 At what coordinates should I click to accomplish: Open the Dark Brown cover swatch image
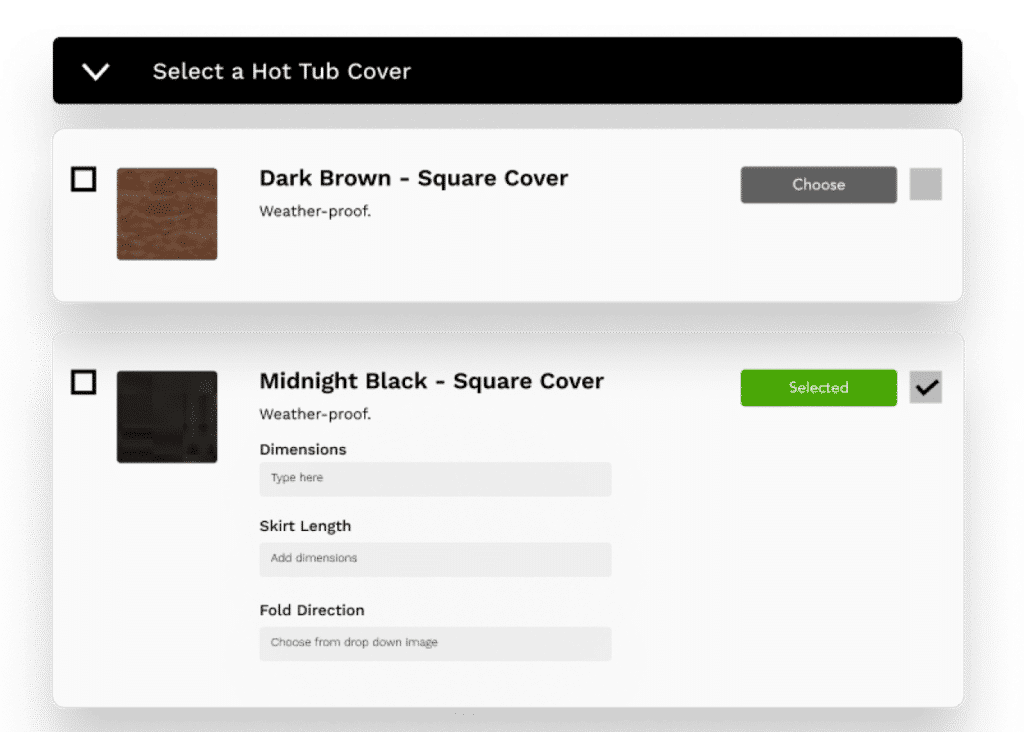point(167,214)
